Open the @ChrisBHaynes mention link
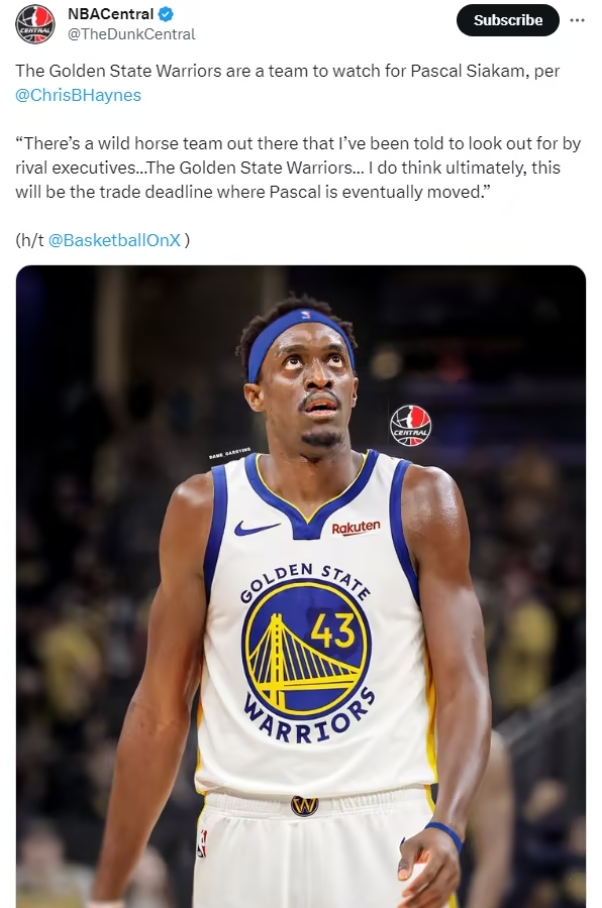The height and width of the screenshot is (908, 602). pyautogui.click(x=78, y=95)
